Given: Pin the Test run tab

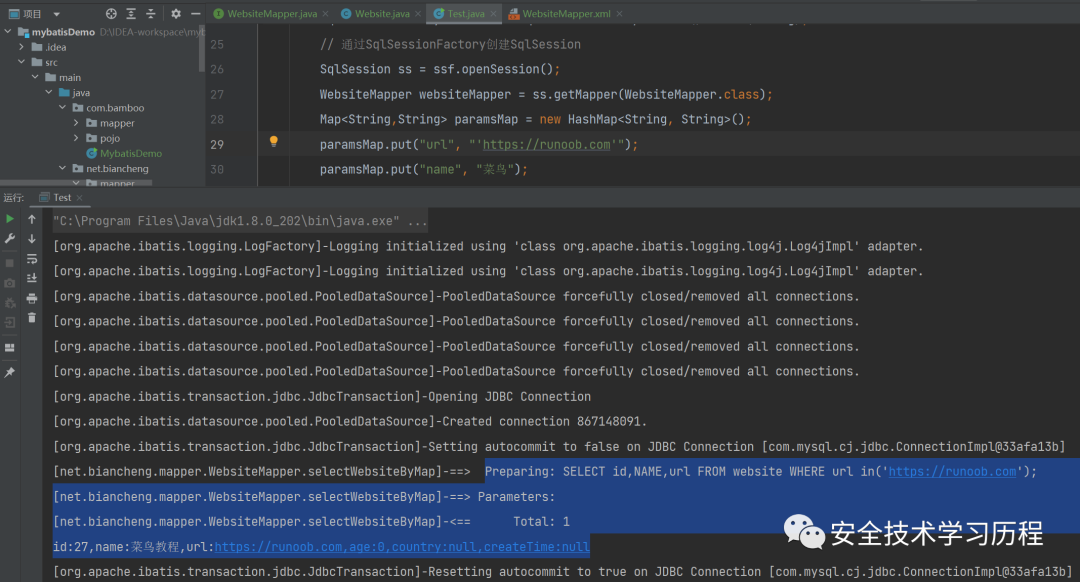Looking at the screenshot, I should [x=10, y=373].
